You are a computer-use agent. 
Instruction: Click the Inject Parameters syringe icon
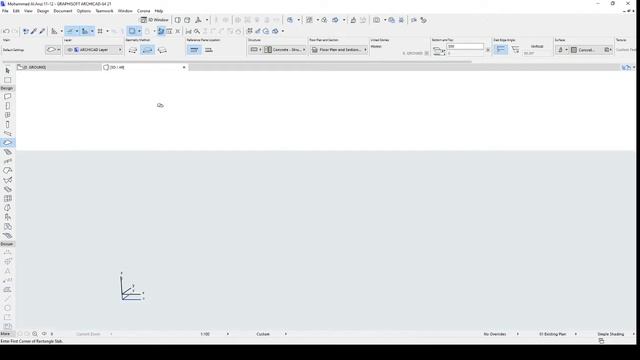point(42,31)
